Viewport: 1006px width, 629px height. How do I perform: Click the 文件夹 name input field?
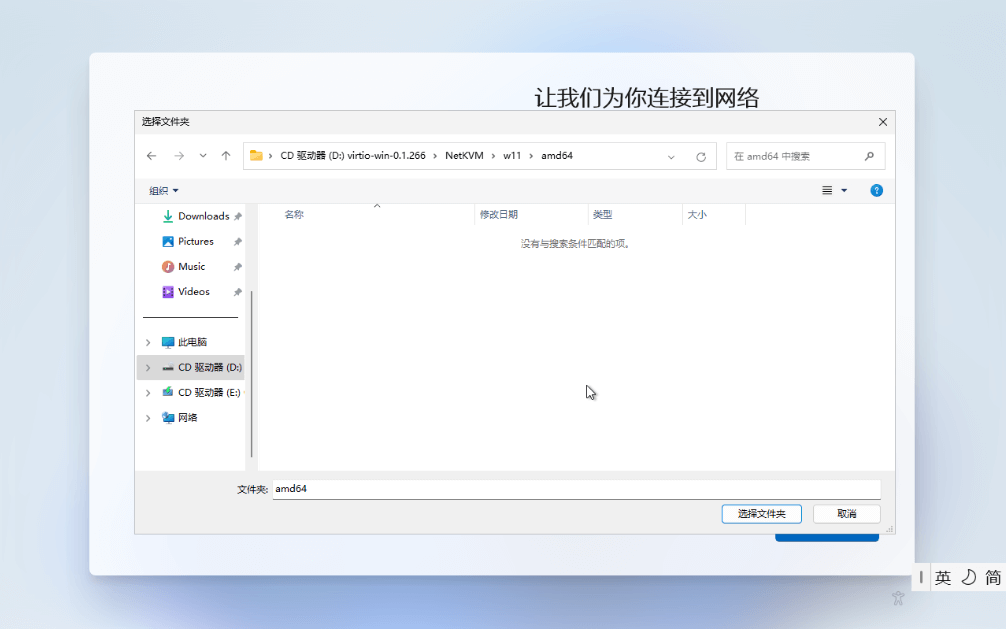point(576,489)
